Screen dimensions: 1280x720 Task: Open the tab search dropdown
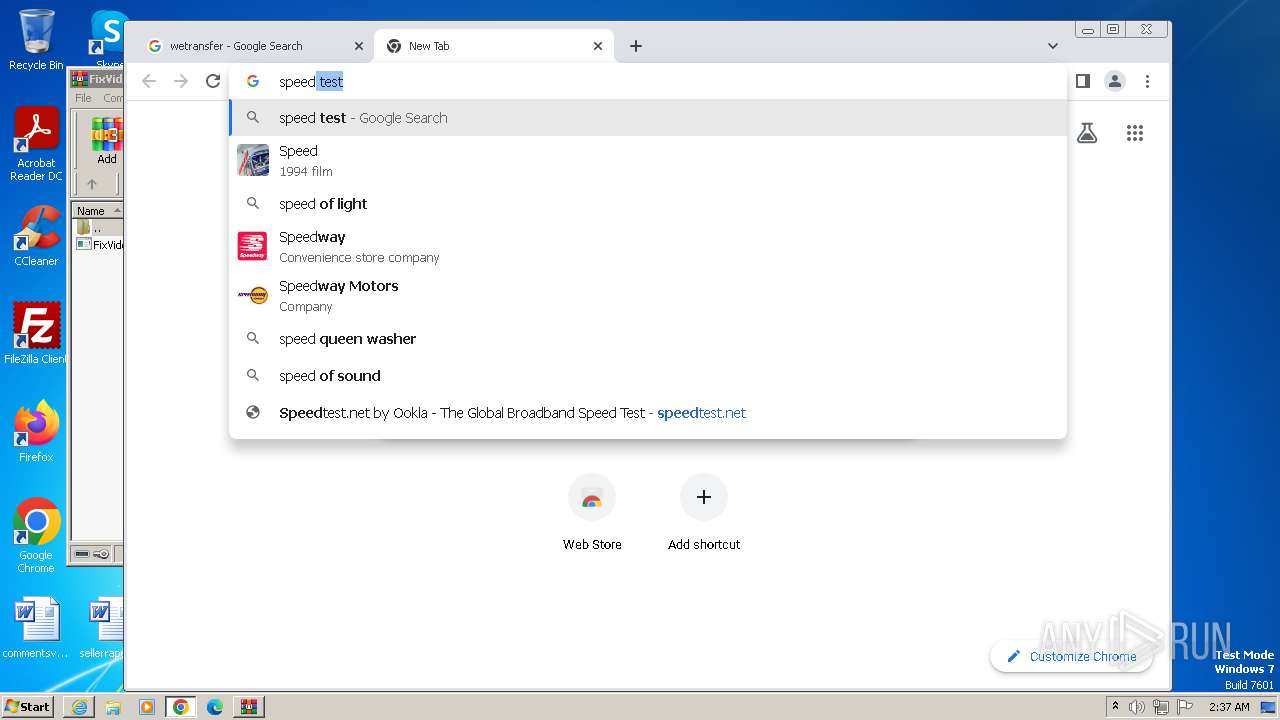tap(1053, 46)
